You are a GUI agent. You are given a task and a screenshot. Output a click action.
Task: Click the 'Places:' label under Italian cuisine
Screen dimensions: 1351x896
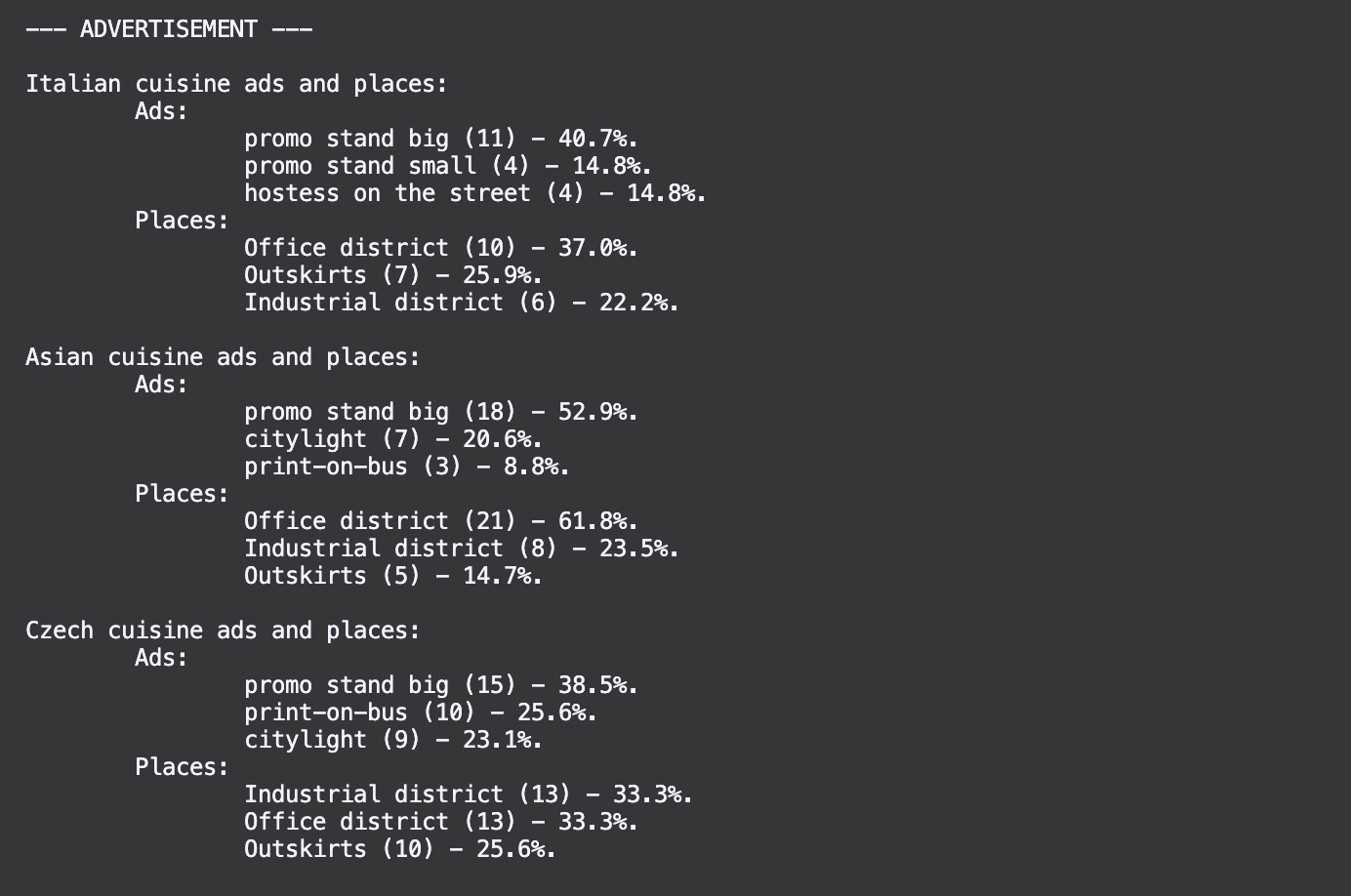182,221
